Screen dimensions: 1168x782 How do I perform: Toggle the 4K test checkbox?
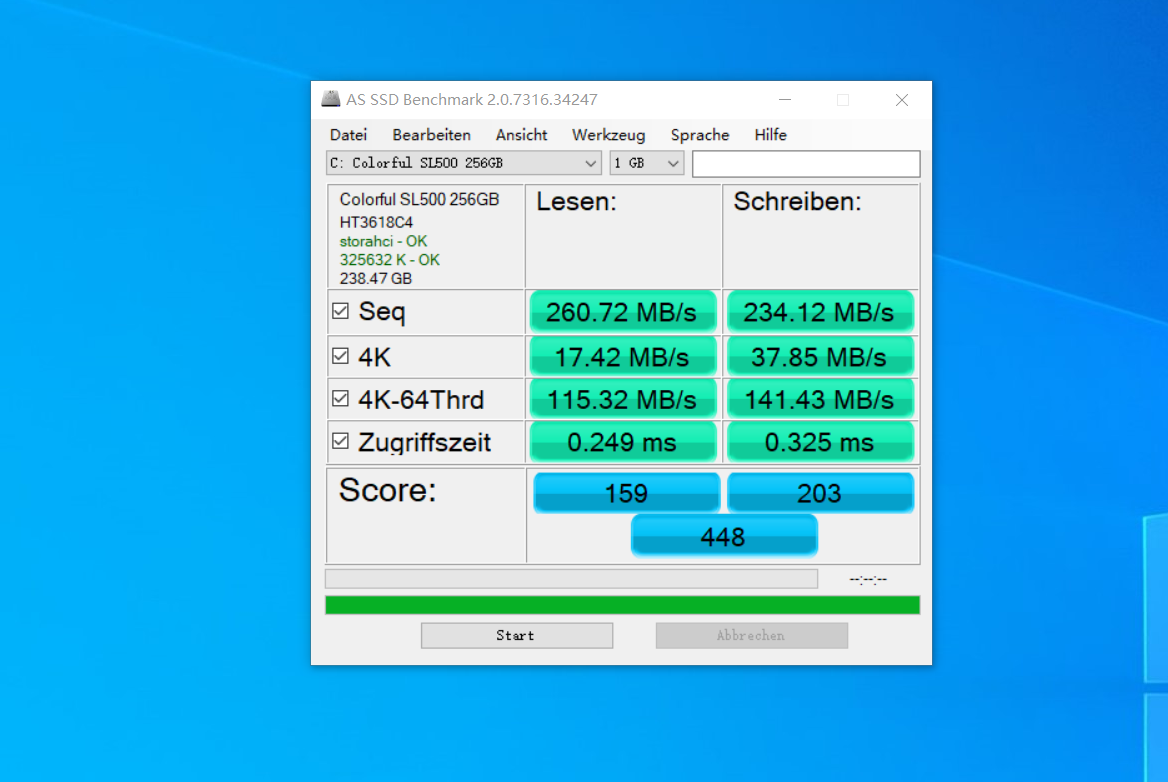pos(340,356)
